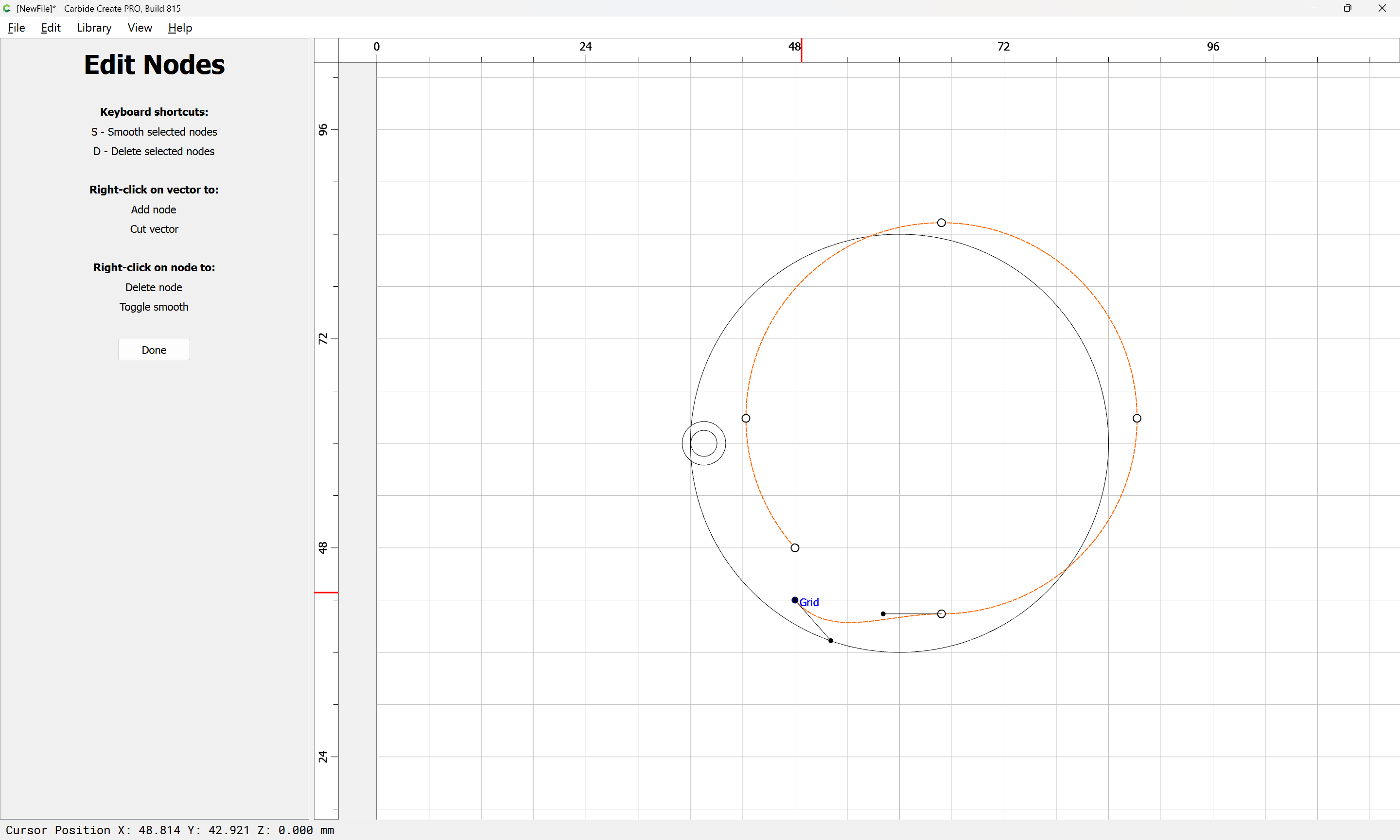Click the bezier handle dot left of bottom node
1400x840 pixels.
[883, 613]
